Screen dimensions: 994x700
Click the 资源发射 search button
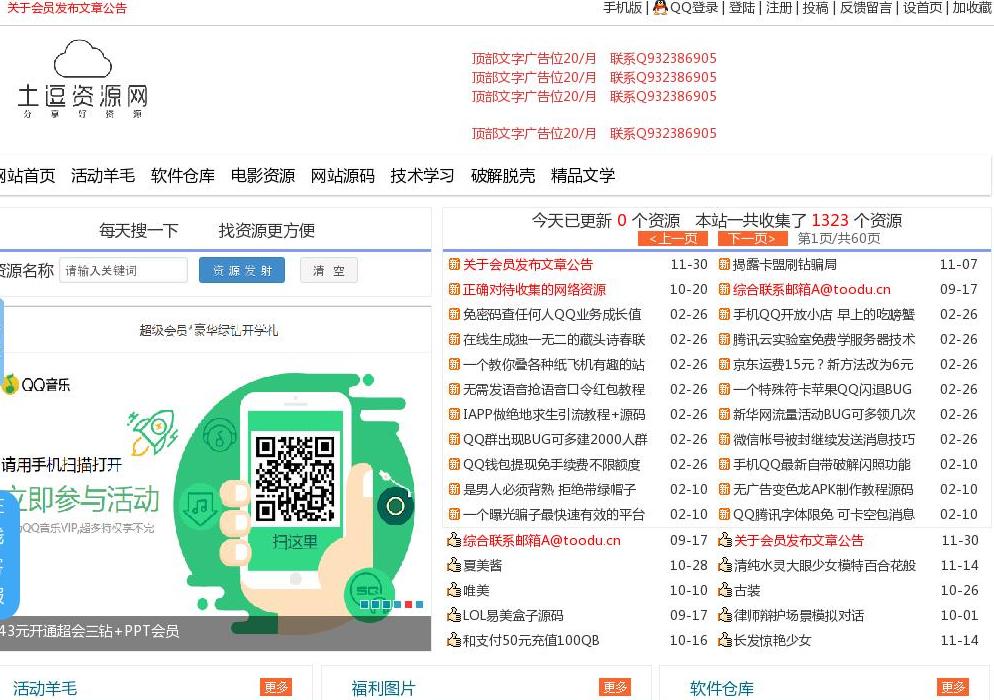click(242, 271)
